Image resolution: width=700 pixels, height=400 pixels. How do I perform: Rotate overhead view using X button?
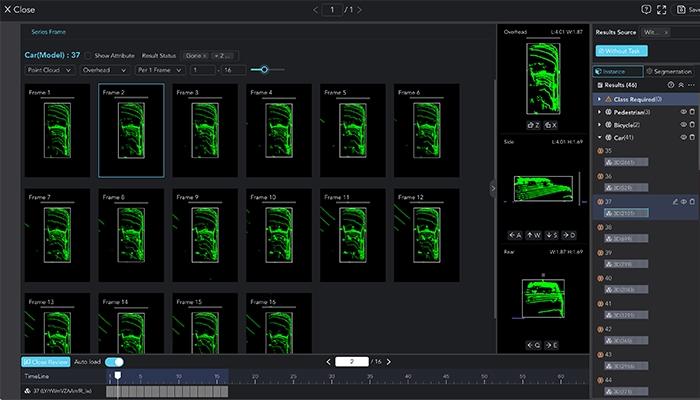pos(551,125)
